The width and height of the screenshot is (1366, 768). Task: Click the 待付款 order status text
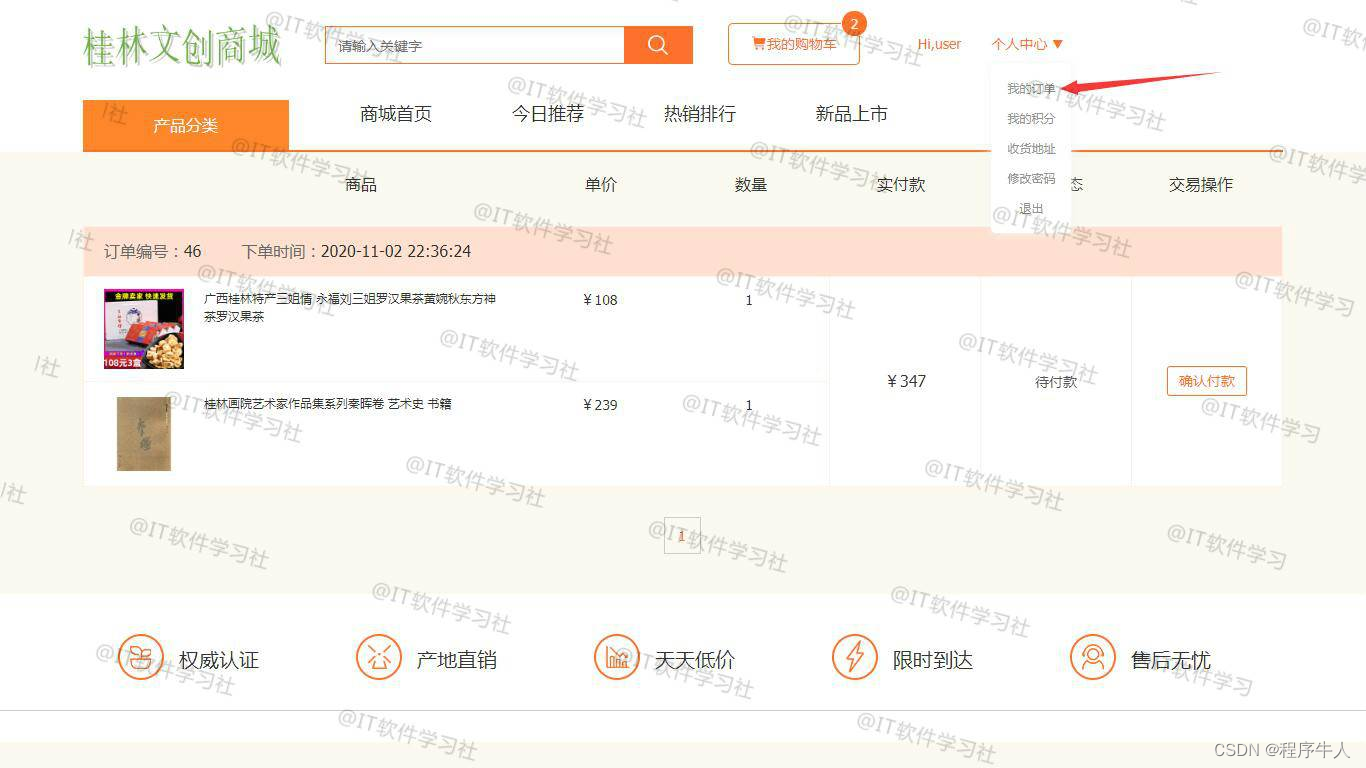click(1056, 382)
